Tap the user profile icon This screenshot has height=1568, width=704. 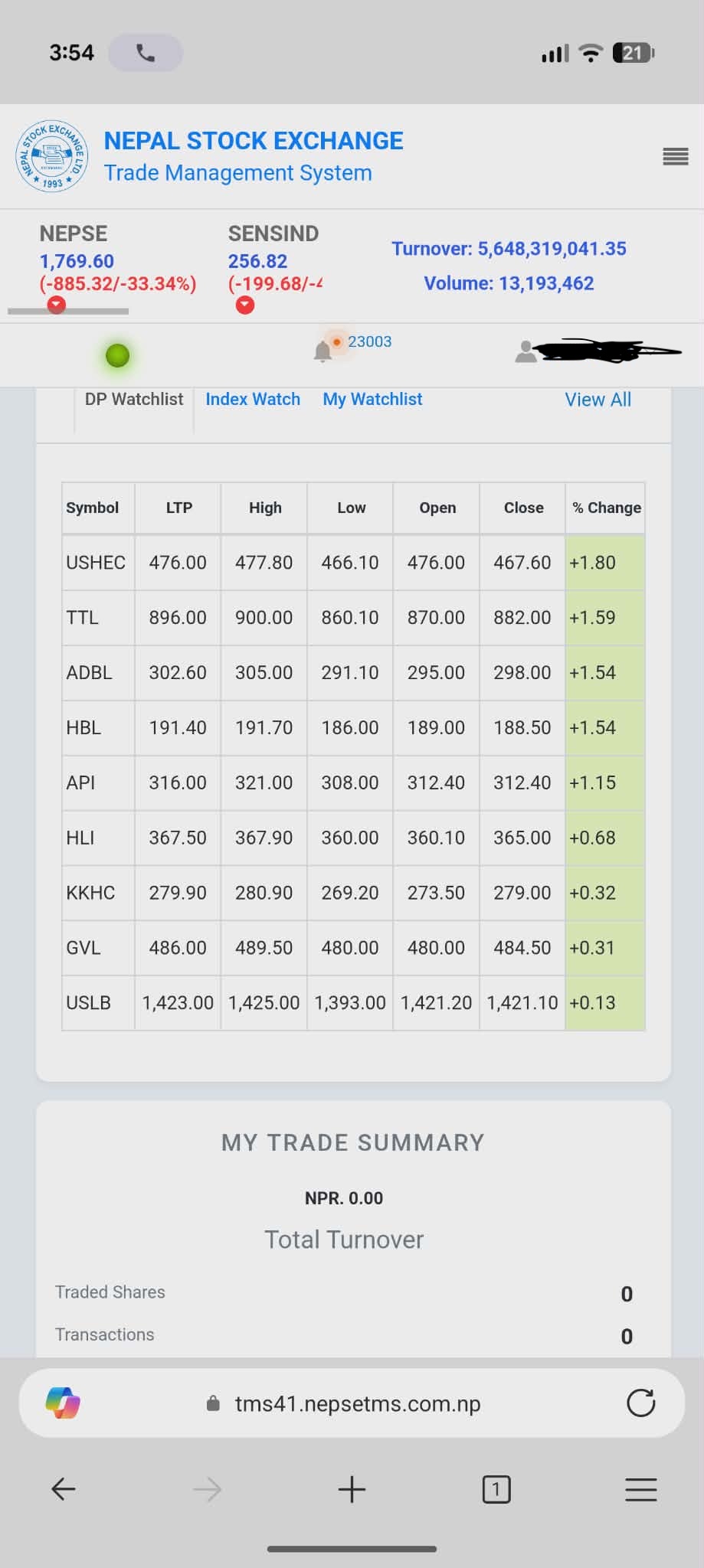tap(526, 351)
